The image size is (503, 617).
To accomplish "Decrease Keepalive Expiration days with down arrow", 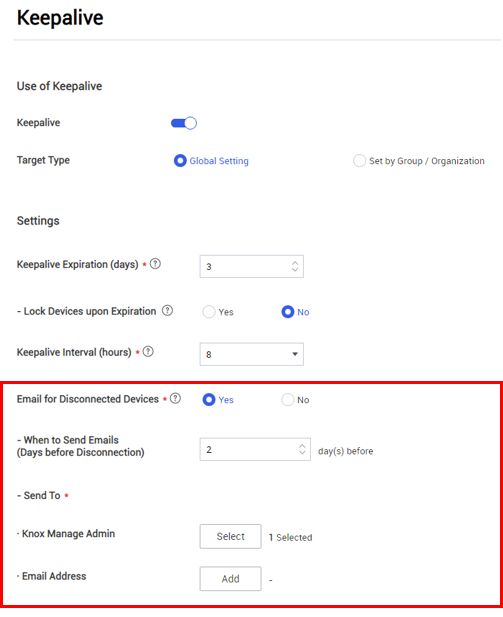I will (x=295, y=270).
